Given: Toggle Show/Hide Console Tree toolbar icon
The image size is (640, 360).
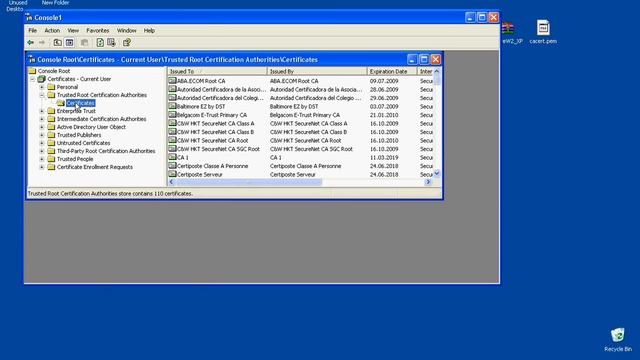Looking at the screenshot, I should [x=69, y=42].
